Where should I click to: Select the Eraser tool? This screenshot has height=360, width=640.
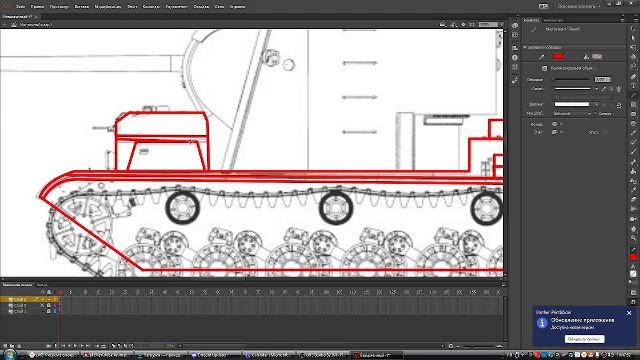pyautogui.click(x=633, y=200)
